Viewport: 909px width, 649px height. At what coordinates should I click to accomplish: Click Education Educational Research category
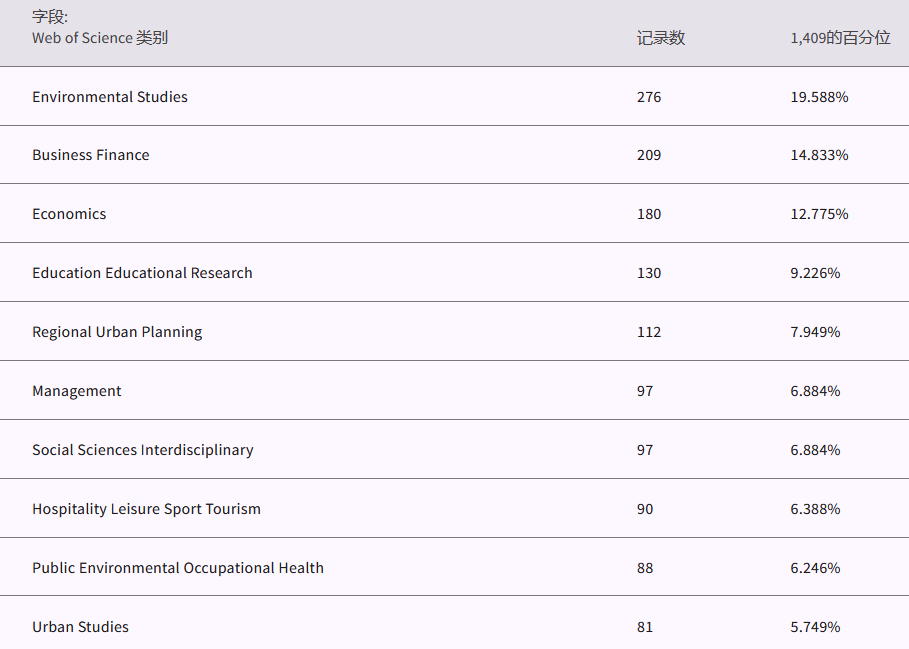click(x=142, y=273)
